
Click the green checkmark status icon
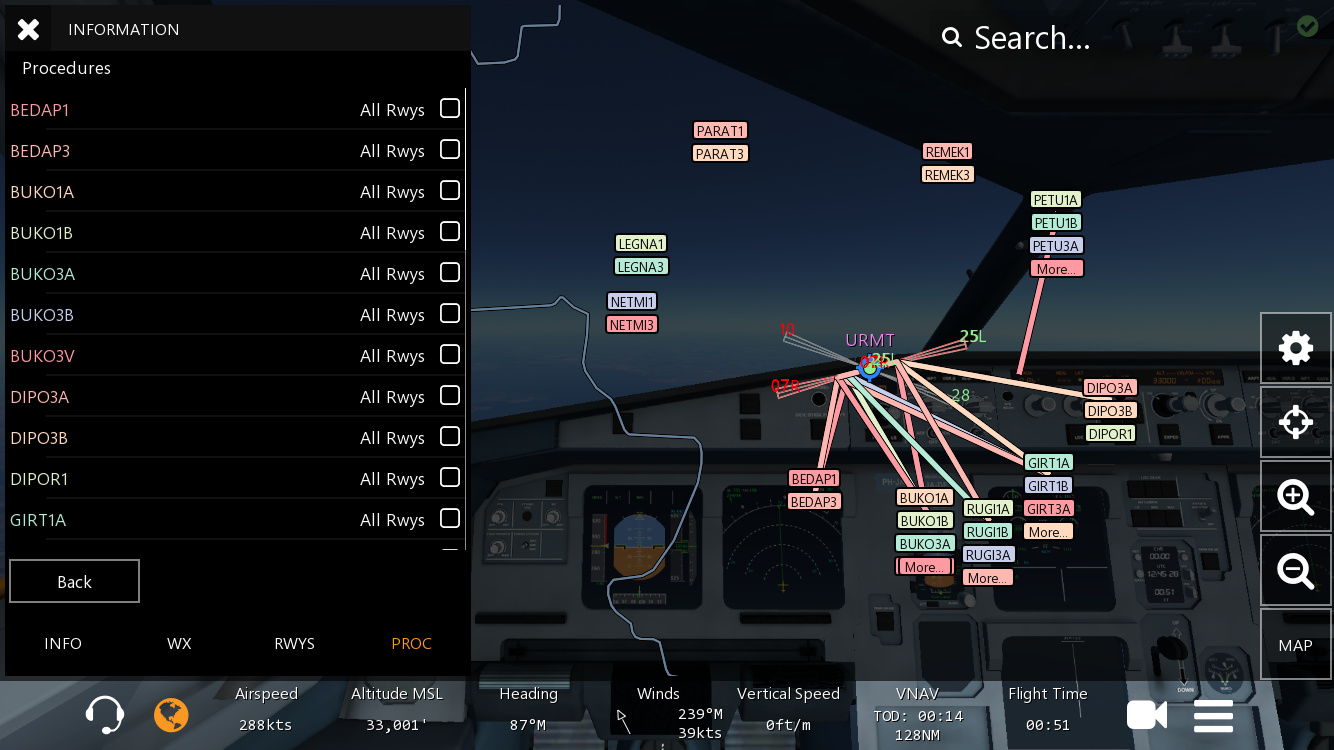point(1307,26)
